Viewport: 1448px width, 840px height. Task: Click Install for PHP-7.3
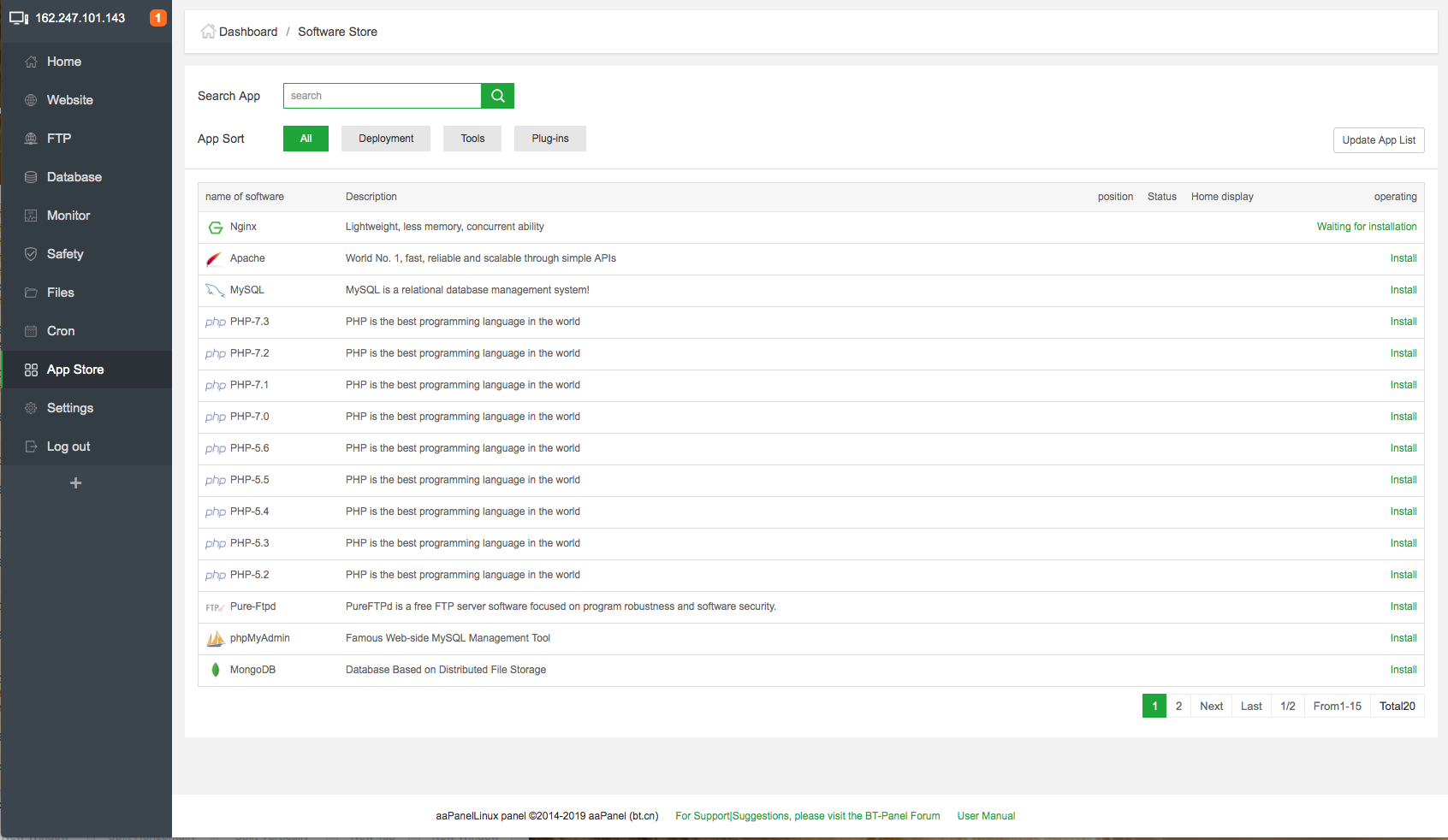point(1403,322)
